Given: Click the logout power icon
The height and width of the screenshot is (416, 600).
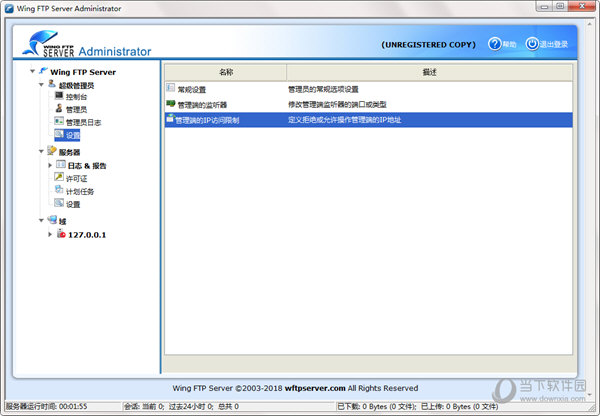Looking at the screenshot, I should point(532,44).
